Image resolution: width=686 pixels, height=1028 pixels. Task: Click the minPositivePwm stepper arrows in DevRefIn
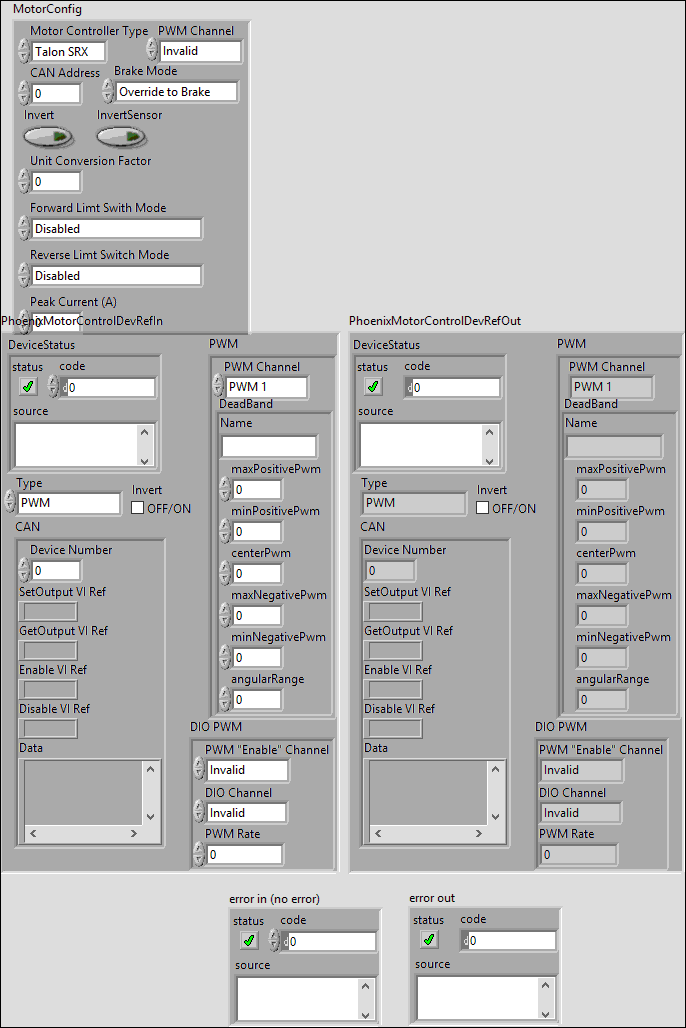pyautogui.click(x=225, y=531)
